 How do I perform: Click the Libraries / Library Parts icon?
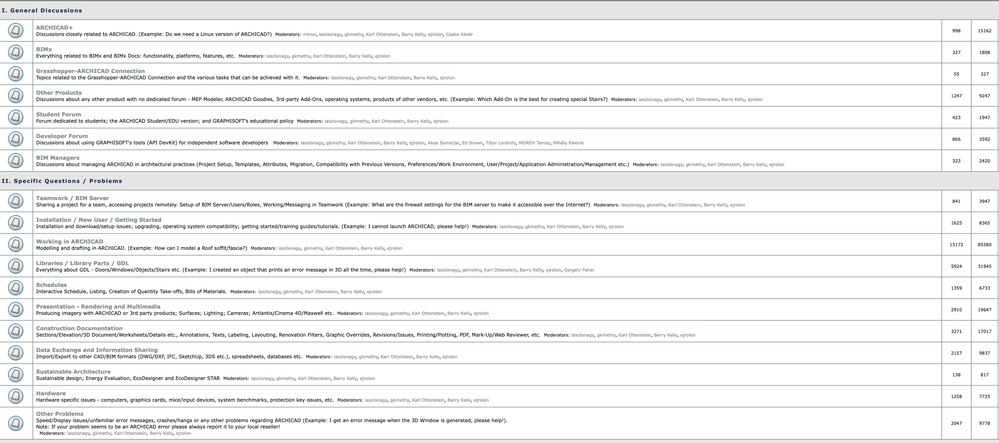(x=15, y=266)
